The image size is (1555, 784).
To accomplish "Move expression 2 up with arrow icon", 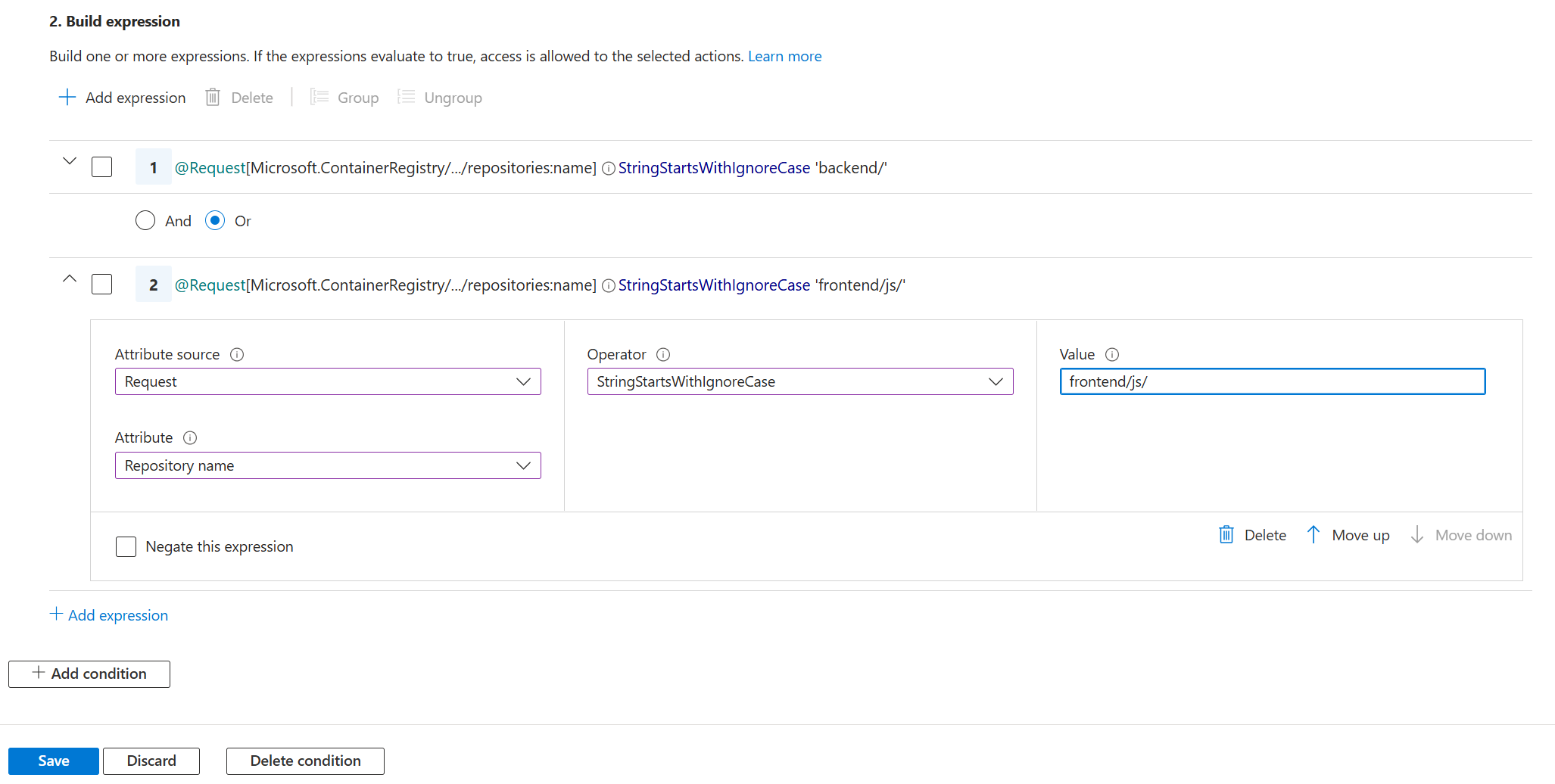I will tap(1313, 535).
